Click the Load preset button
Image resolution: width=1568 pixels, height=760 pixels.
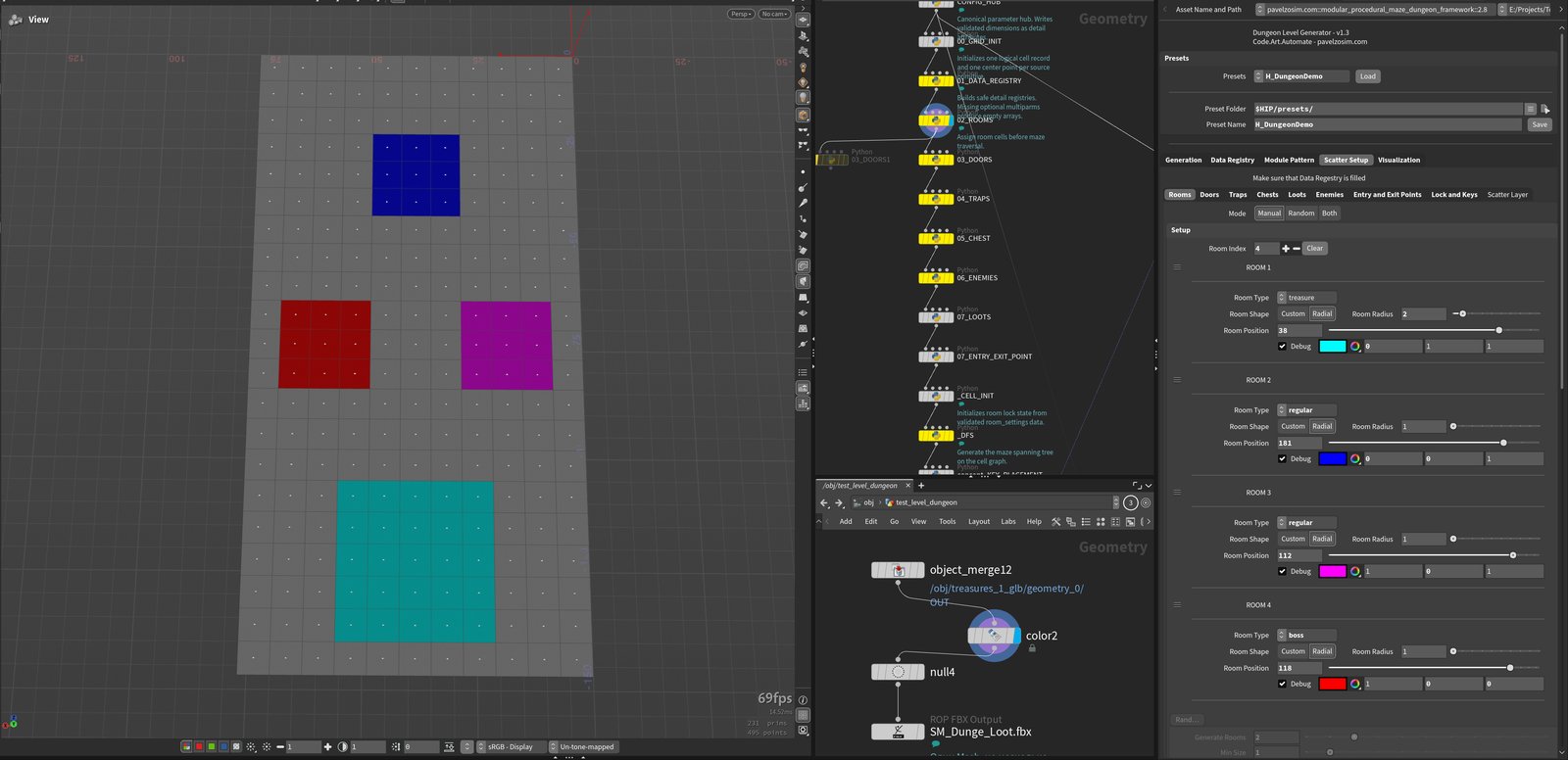(1367, 76)
